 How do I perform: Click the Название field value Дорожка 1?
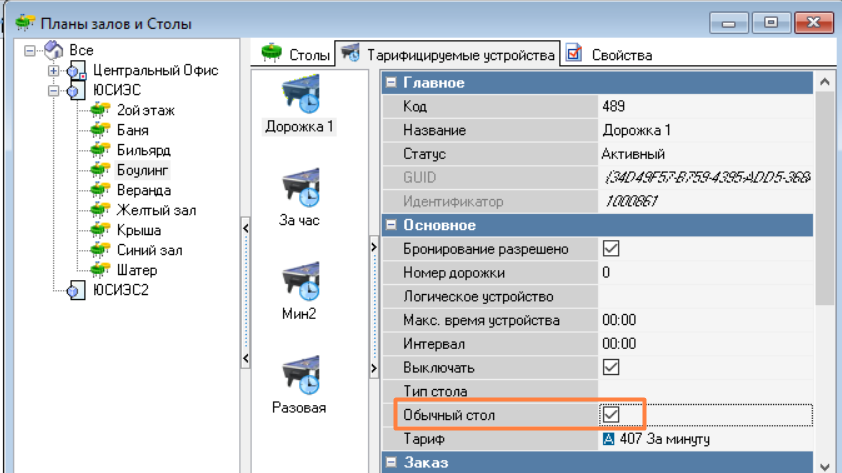[636, 131]
